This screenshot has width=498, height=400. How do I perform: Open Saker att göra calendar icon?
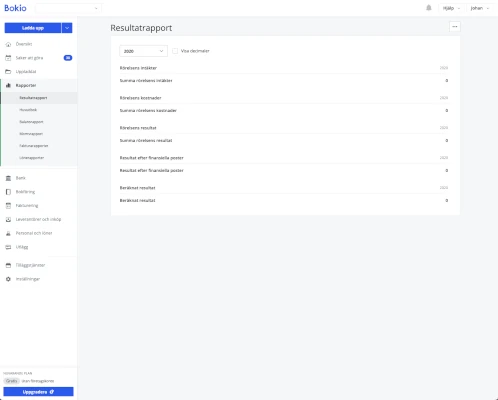[x=8, y=58]
